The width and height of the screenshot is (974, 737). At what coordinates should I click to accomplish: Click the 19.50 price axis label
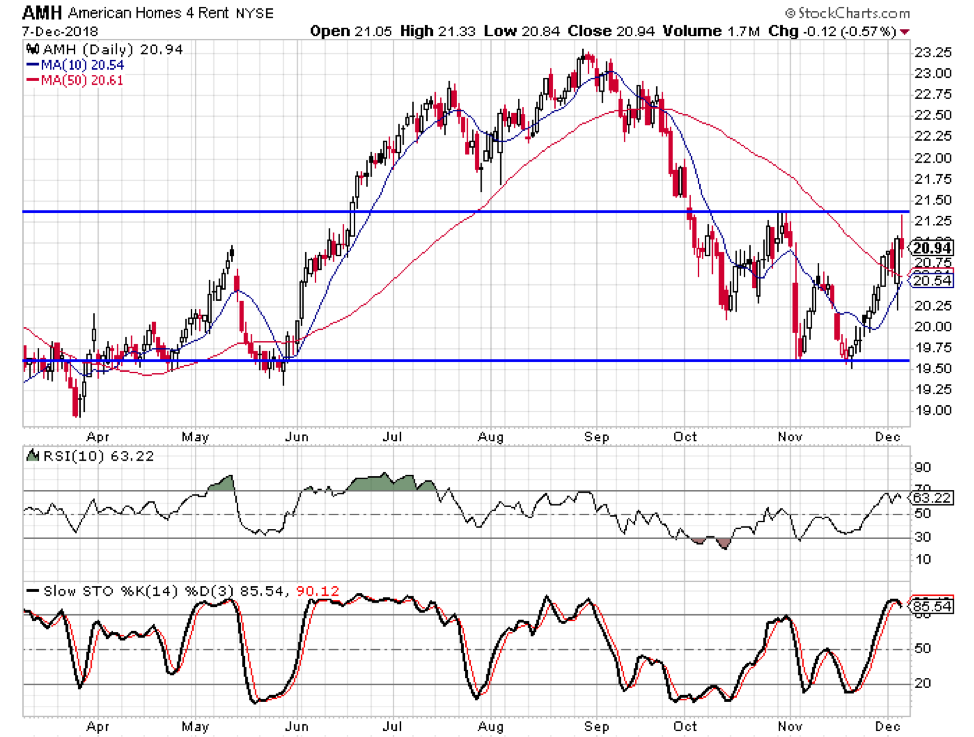(x=932, y=368)
